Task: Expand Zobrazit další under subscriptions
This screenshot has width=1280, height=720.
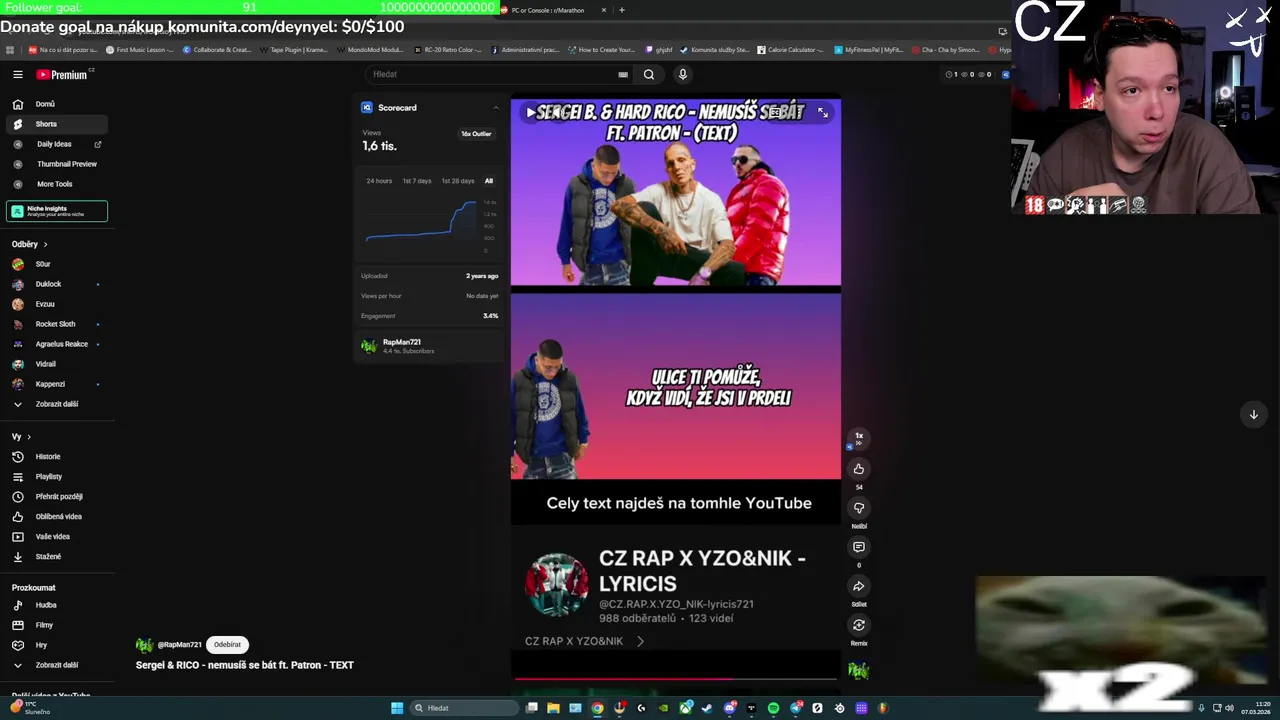Action: (x=56, y=404)
